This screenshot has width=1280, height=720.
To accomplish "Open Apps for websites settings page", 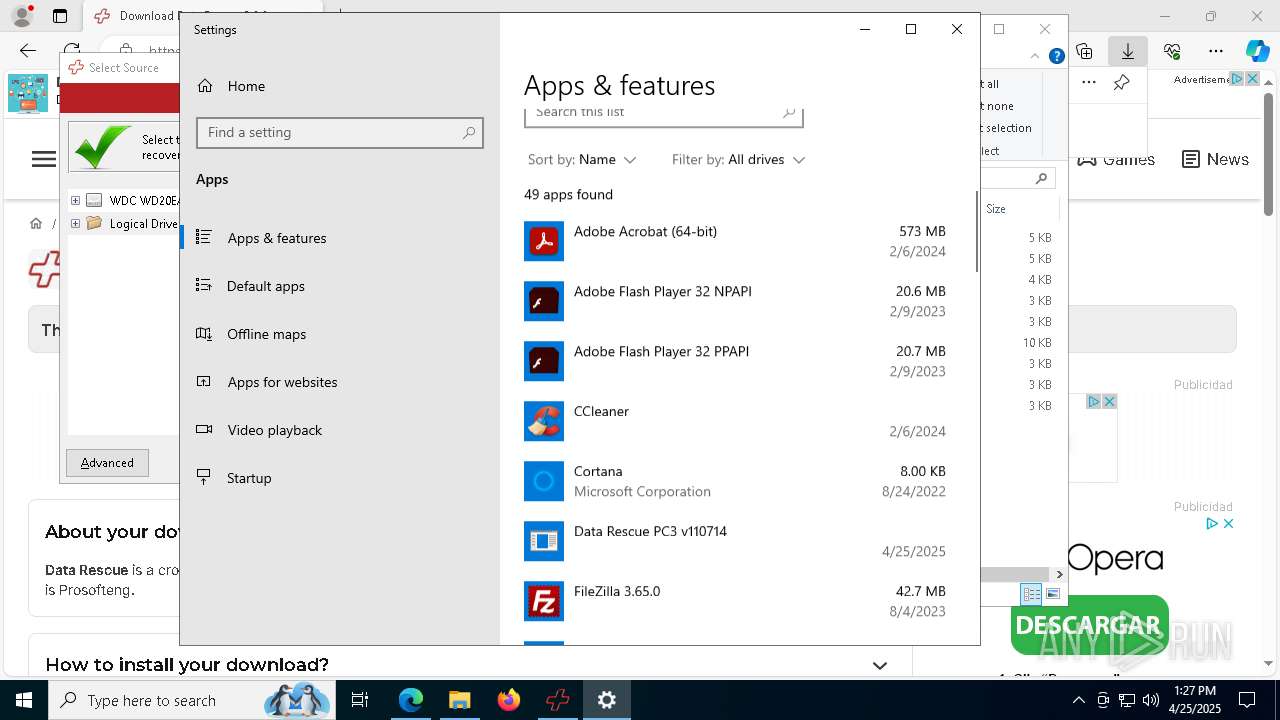I will 339,382.
